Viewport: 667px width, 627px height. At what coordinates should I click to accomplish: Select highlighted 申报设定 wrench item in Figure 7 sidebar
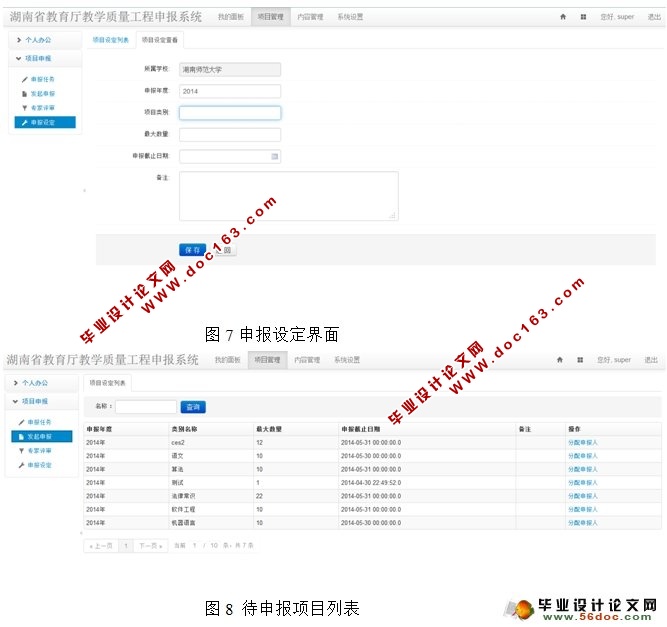pos(45,123)
